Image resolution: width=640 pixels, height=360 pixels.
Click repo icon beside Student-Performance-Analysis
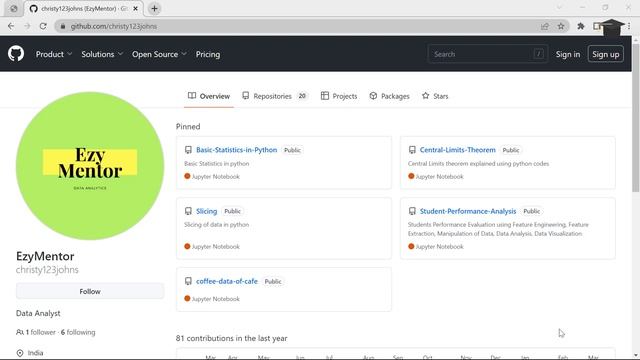tap(412, 211)
